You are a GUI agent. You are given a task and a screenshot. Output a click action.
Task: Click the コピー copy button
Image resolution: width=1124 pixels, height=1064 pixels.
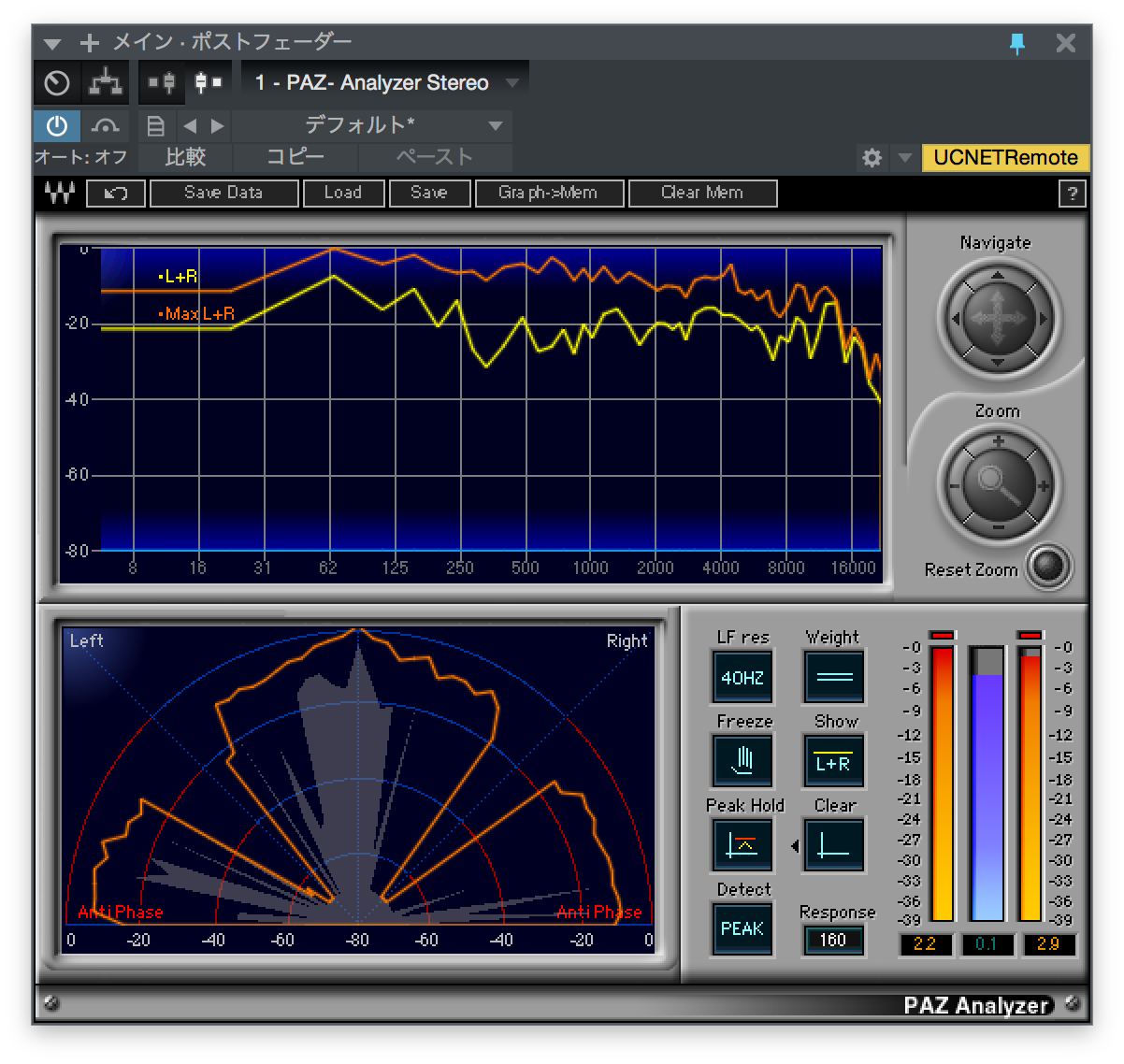[x=295, y=157]
